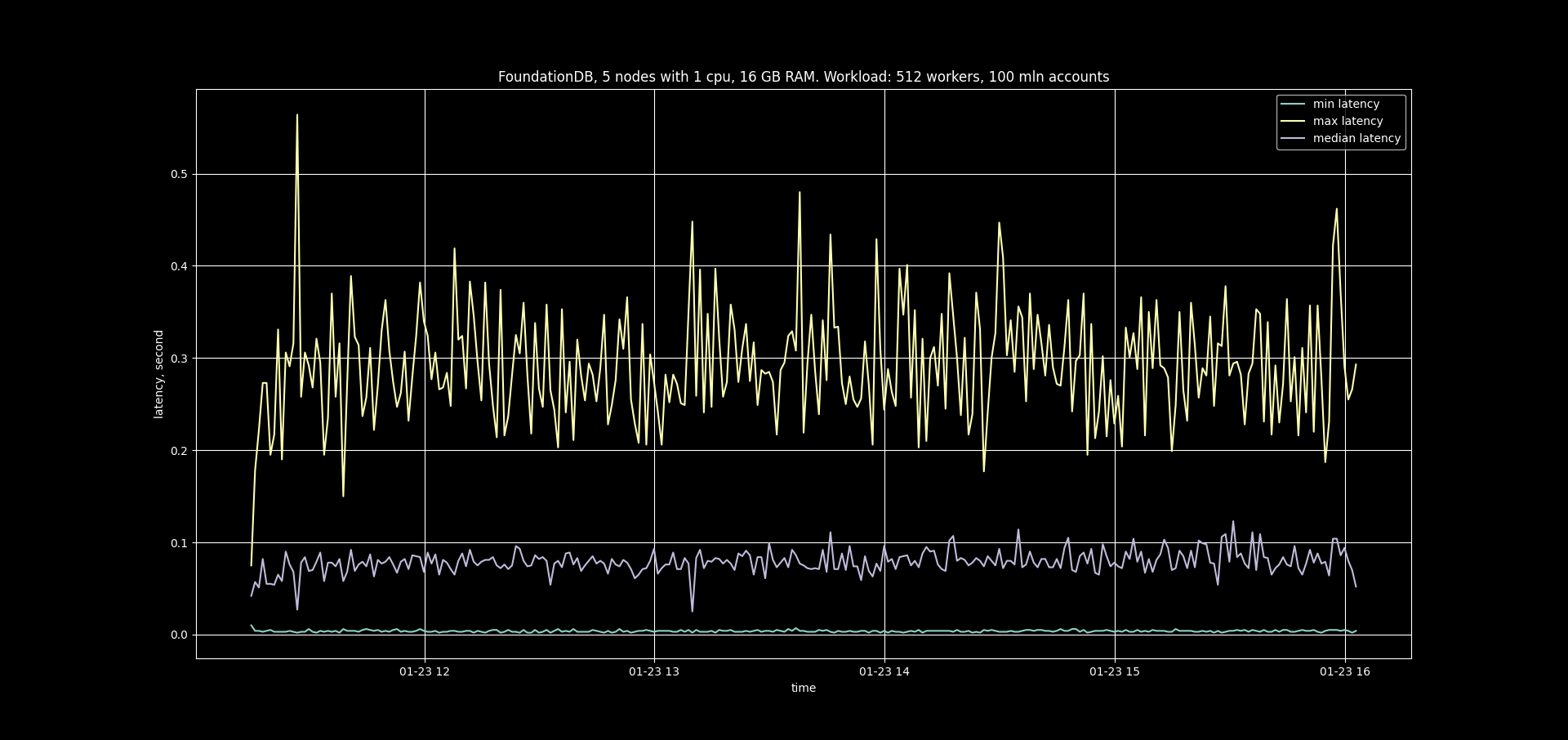Click the highest max latency spike above 0.5
The image size is (1568, 740).
click(x=297, y=116)
